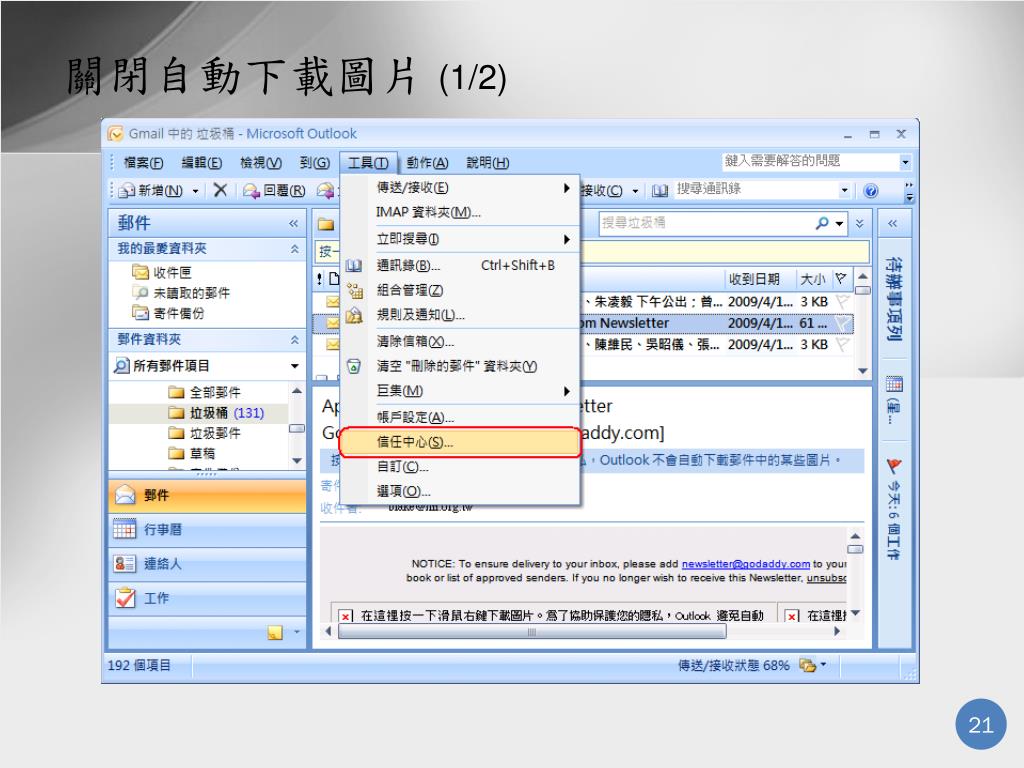Select the 未讀取的郵件 folder
The height and width of the screenshot is (768, 1024).
coord(181,293)
